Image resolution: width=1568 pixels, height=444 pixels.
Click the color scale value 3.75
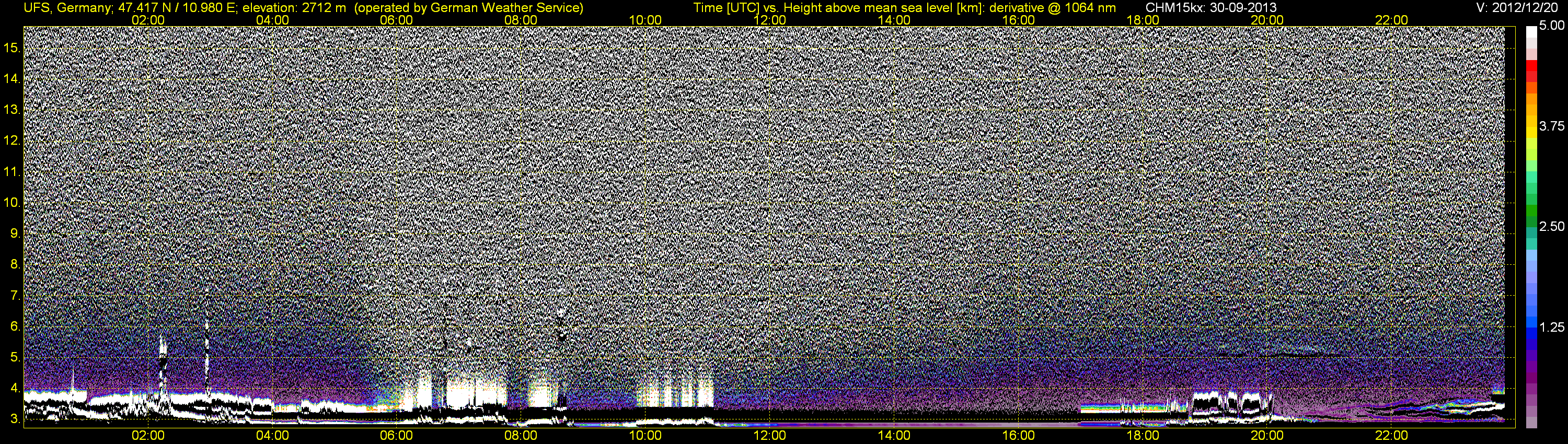(1552, 126)
